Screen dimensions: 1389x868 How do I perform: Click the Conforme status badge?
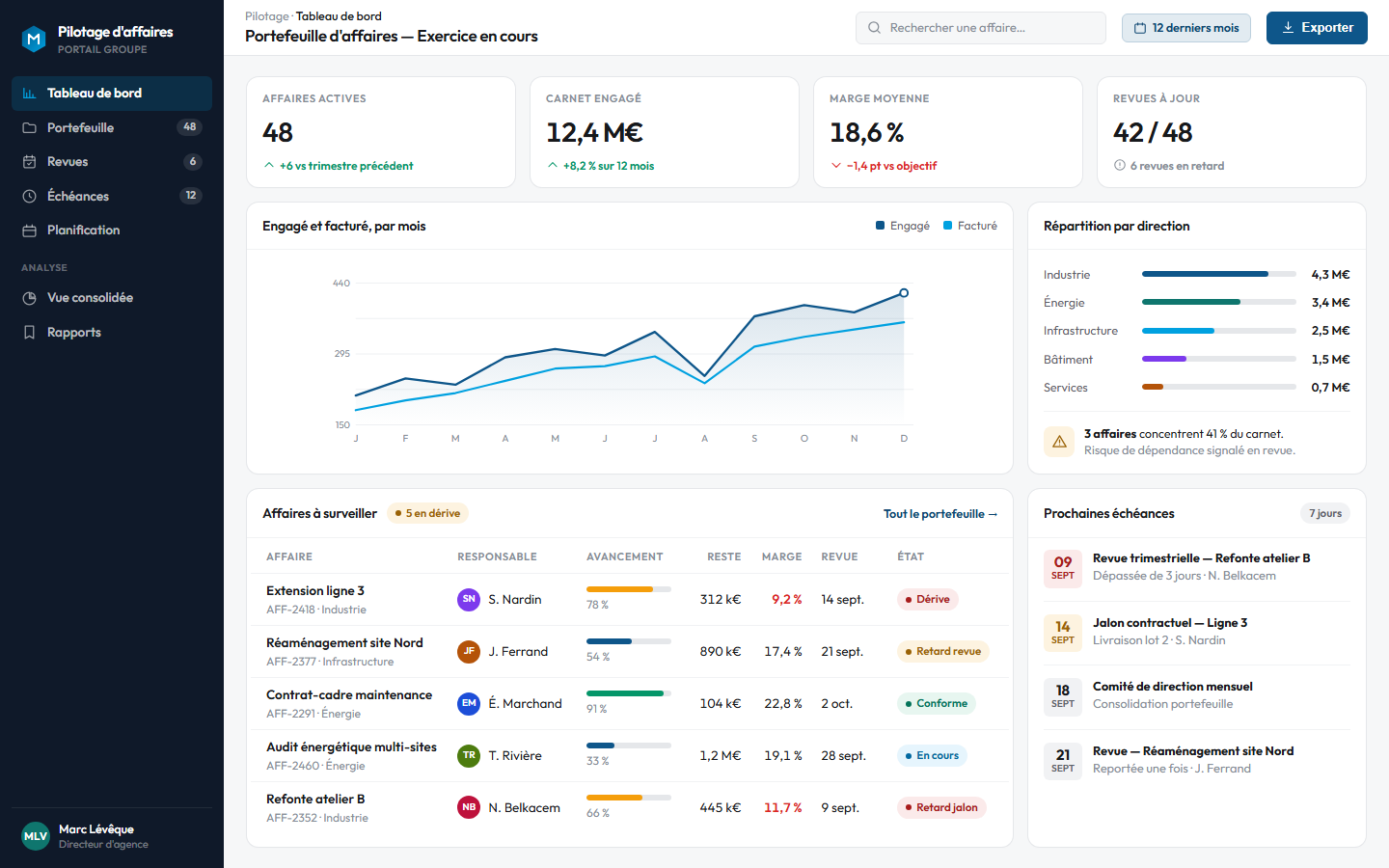click(937, 704)
